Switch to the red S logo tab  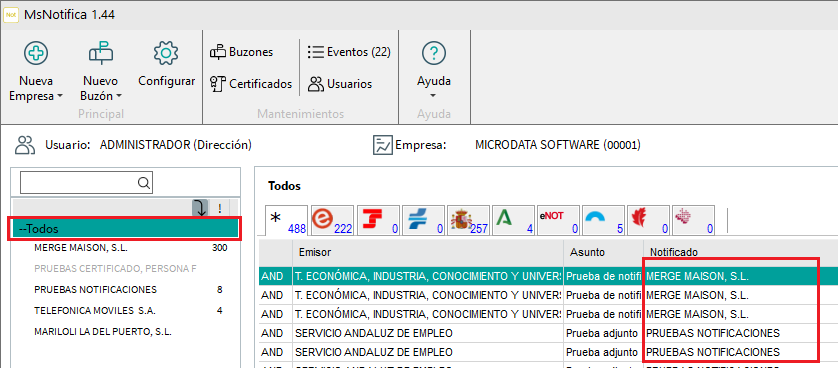(x=378, y=220)
